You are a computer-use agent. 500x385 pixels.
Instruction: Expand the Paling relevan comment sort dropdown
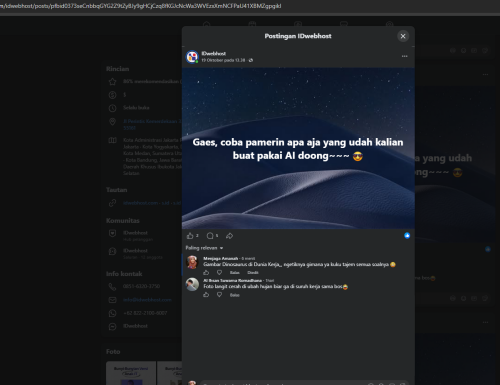[204, 248]
